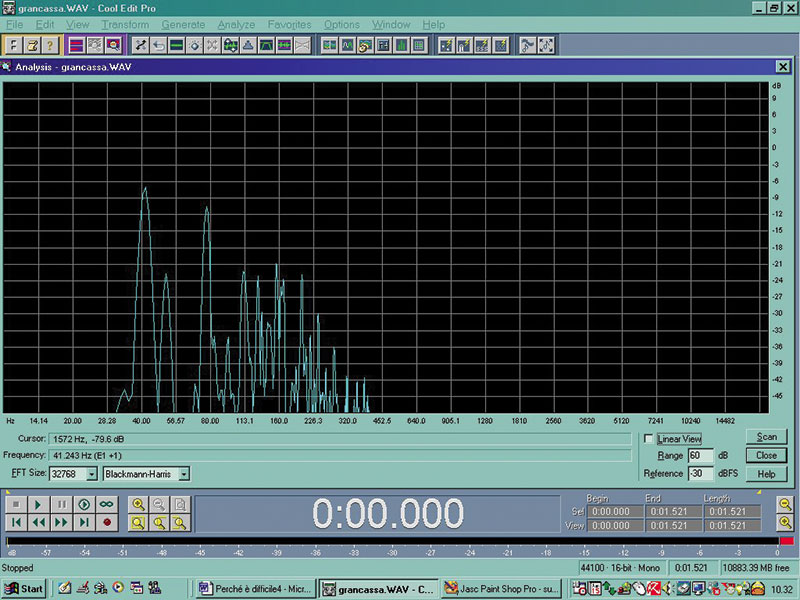
Task: Open the Windows Start menu
Action: (x=23, y=589)
